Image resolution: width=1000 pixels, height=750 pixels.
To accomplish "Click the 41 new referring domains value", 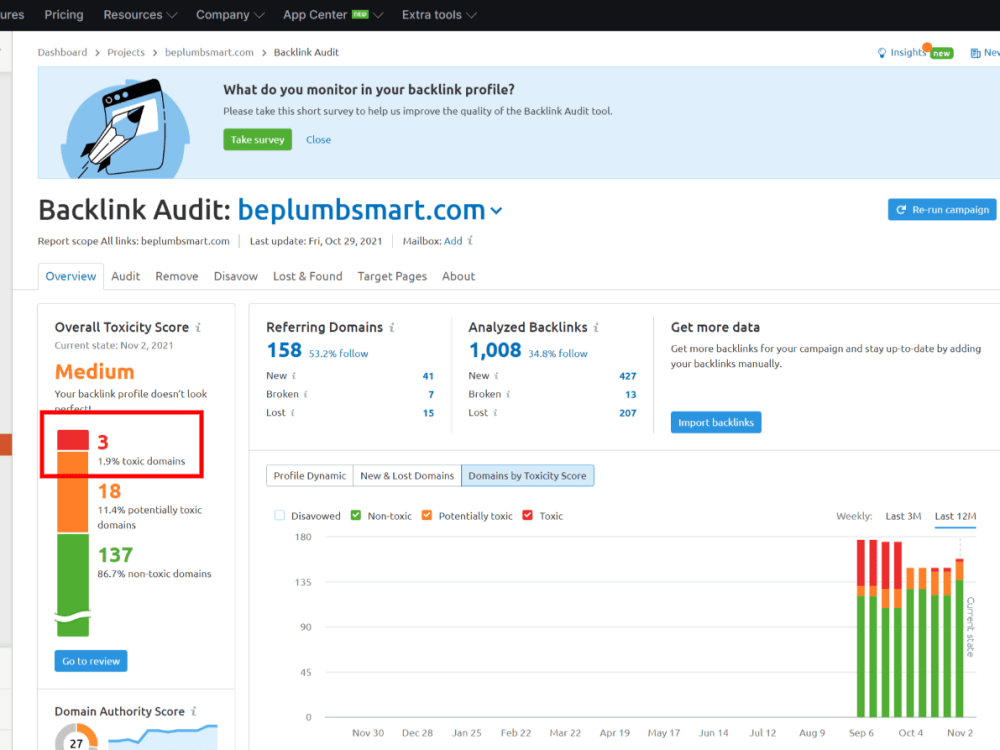I will coord(428,376).
